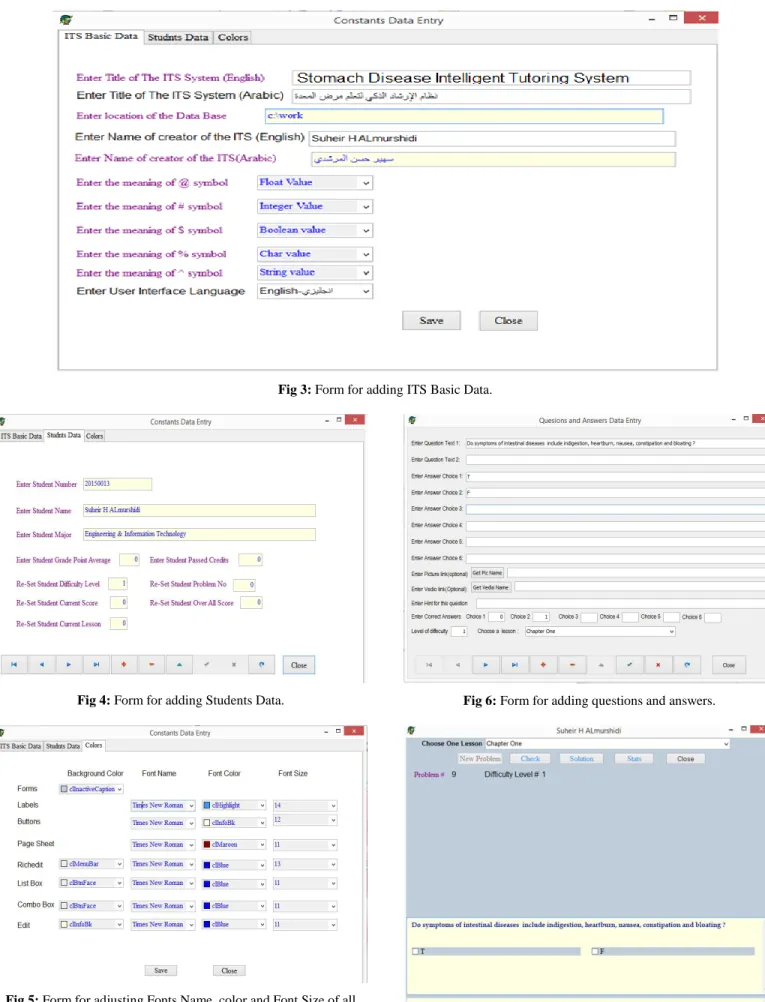Click Enter Question Text 1 field
The image size is (765, 1002).
pyautogui.click(x=615, y=443)
